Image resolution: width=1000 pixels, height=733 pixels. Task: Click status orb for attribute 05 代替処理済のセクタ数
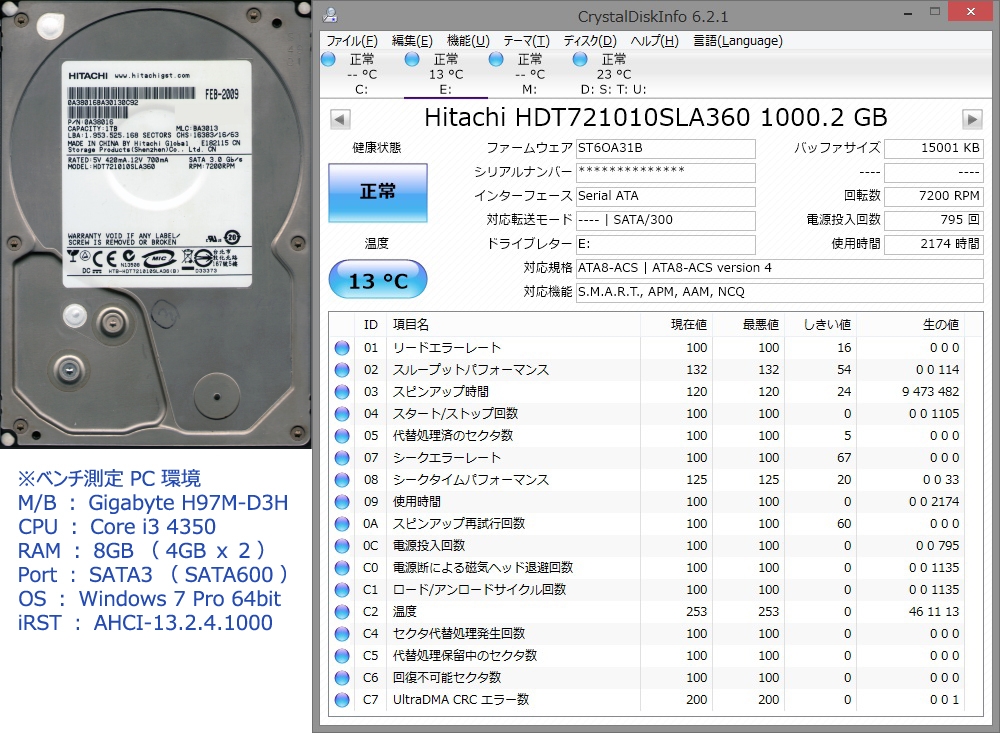tap(342, 436)
